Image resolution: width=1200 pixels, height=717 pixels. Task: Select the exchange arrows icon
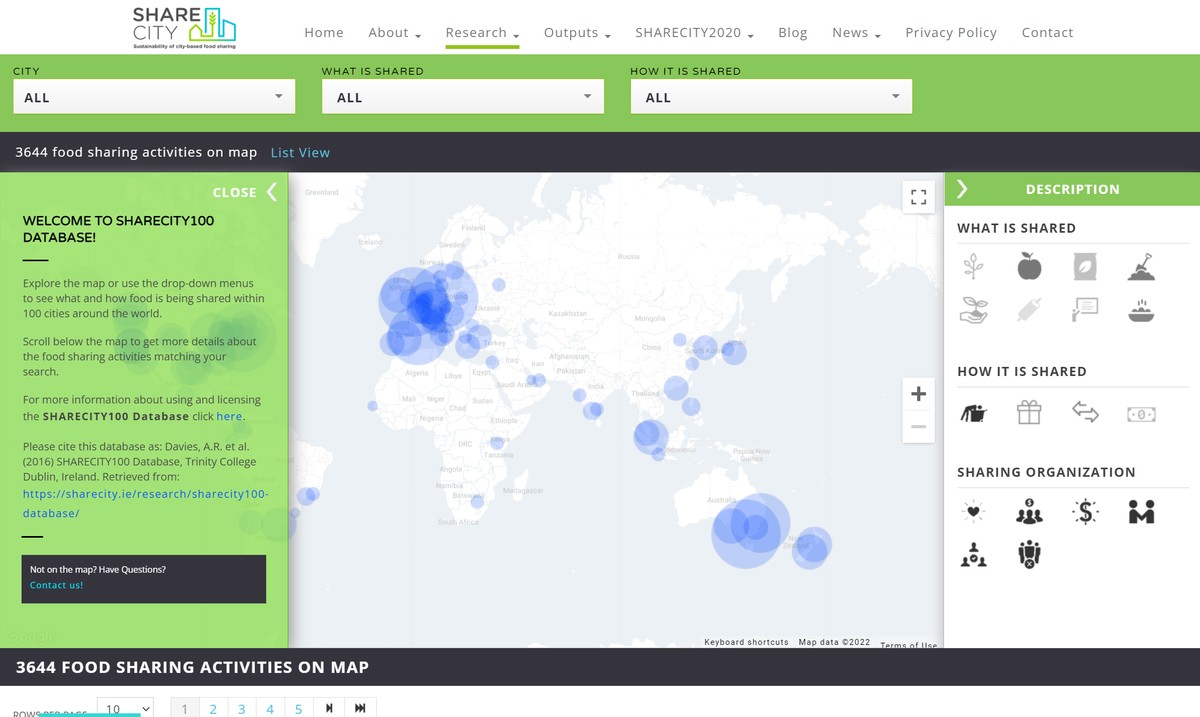[x=1085, y=412]
